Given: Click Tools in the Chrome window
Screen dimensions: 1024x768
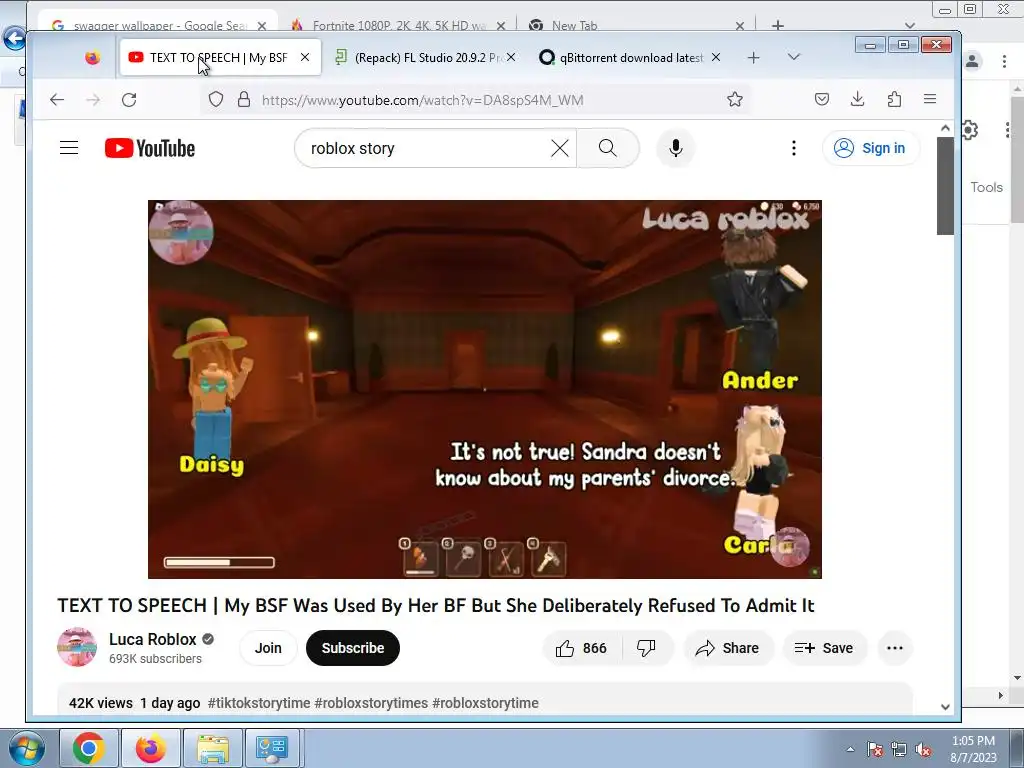Looking at the screenshot, I should pyautogui.click(x=986, y=187).
